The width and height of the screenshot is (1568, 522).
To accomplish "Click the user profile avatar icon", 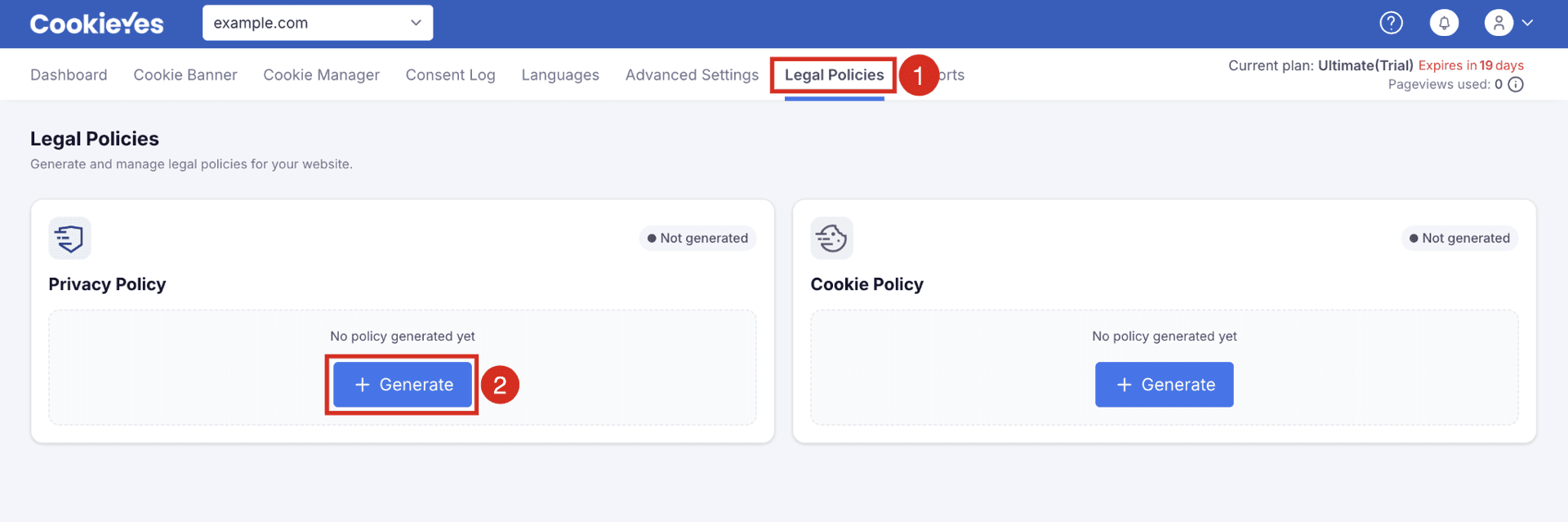I will [1499, 23].
